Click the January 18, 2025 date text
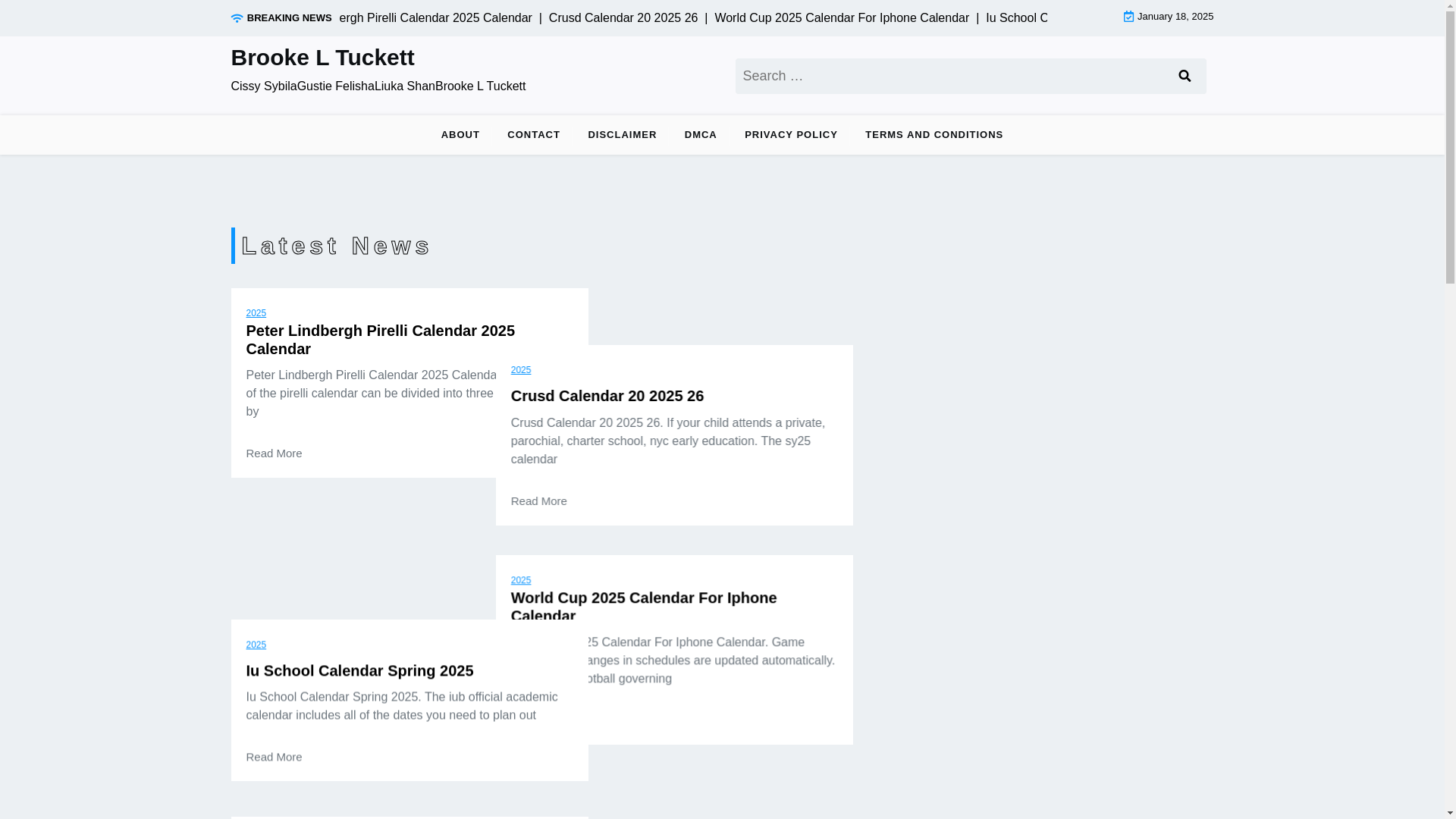 (x=1175, y=17)
